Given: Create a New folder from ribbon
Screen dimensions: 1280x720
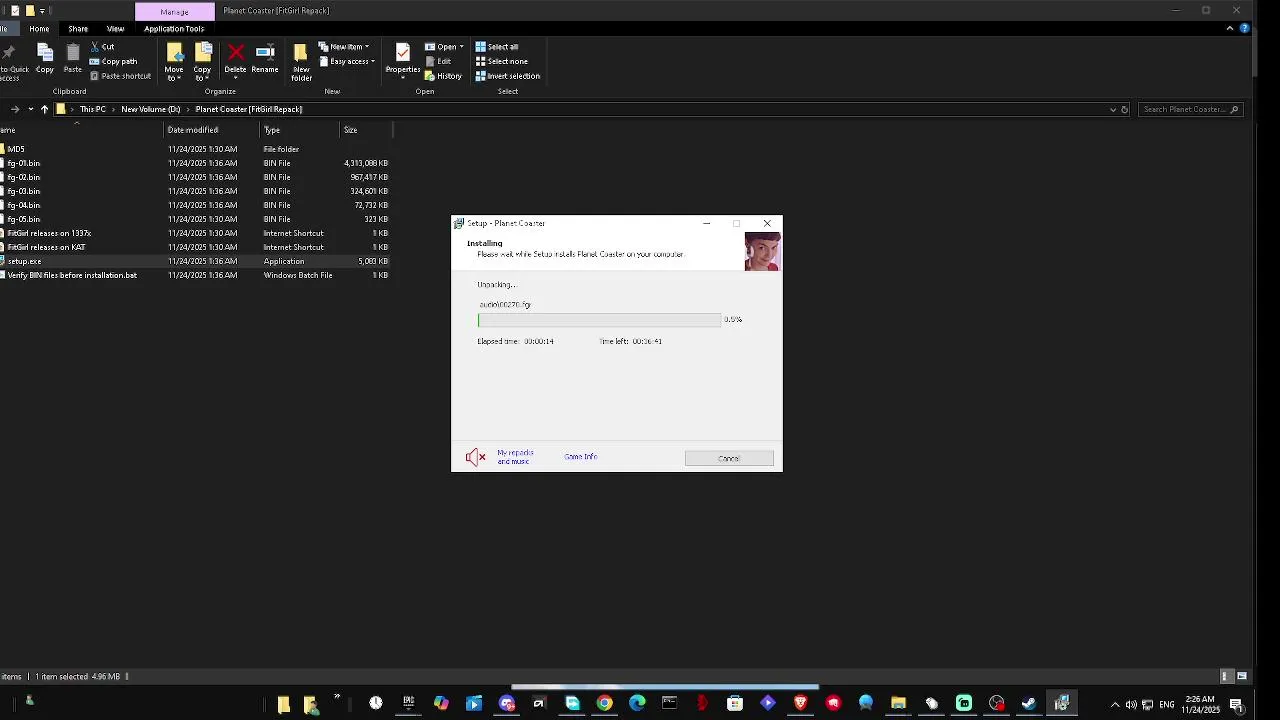Looking at the screenshot, I should coord(301,62).
